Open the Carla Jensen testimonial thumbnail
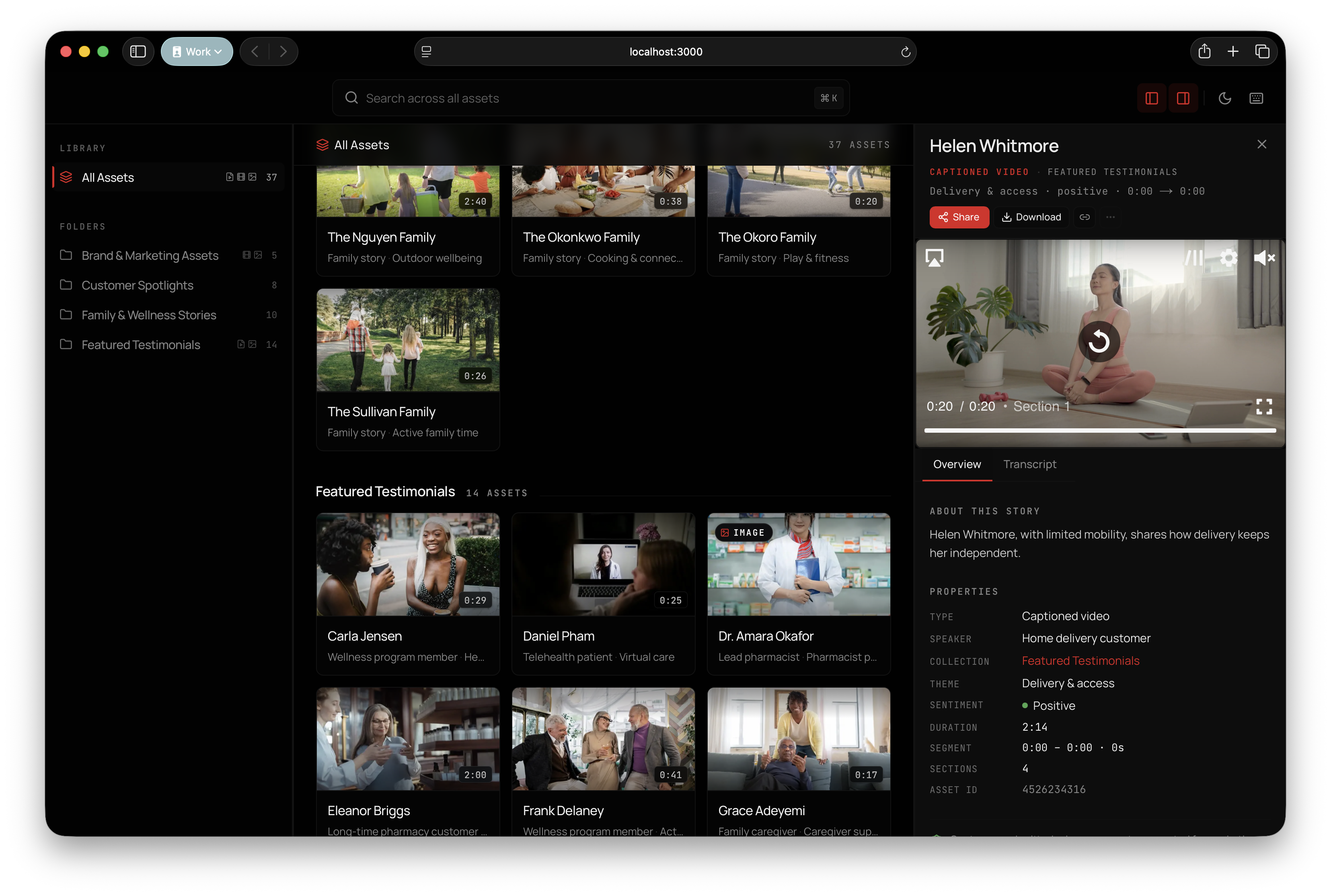Viewport: 1331px width, 896px height. click(x=408, y=564)
